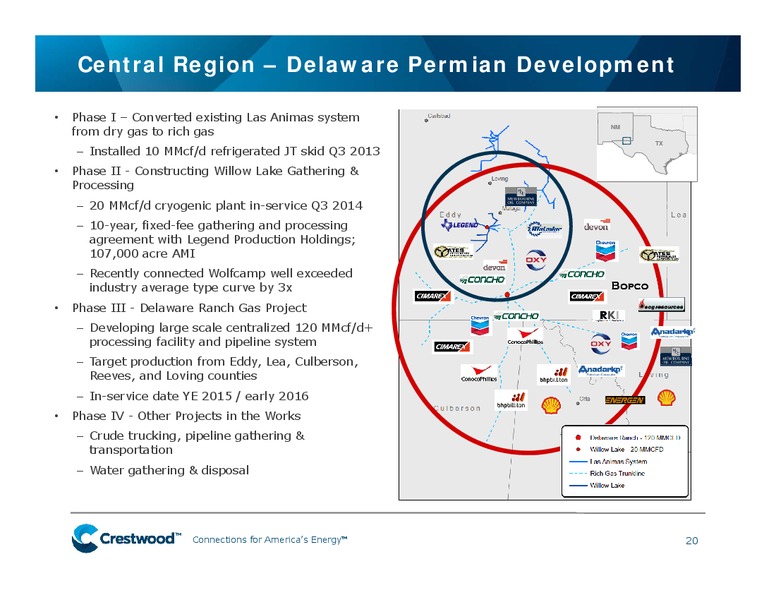Click the BOPCO logo
Viewport: 776px width, 600px height.
pyautogui.click(x=630, y=286)
